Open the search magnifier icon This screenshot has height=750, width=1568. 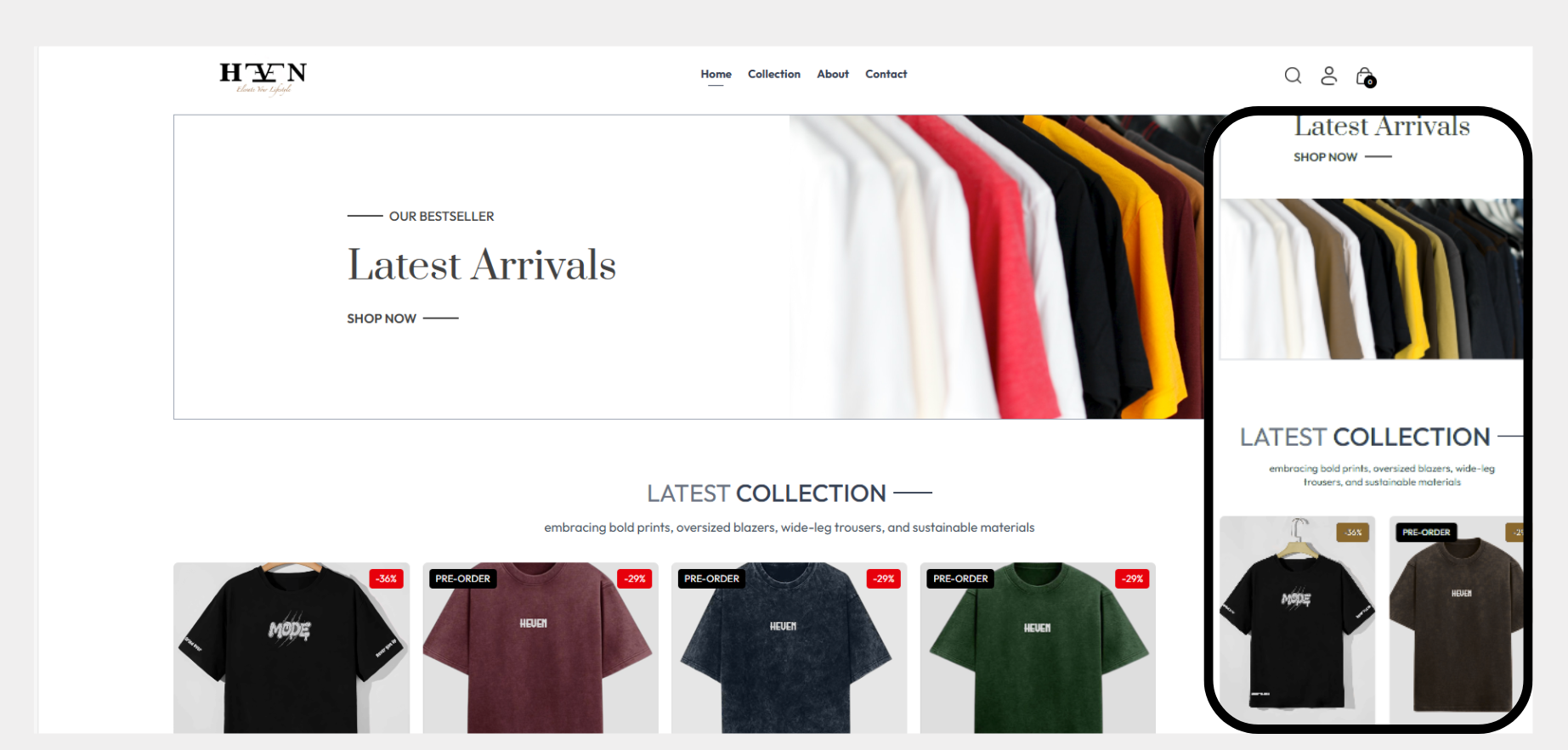(x=1293, y=76)
